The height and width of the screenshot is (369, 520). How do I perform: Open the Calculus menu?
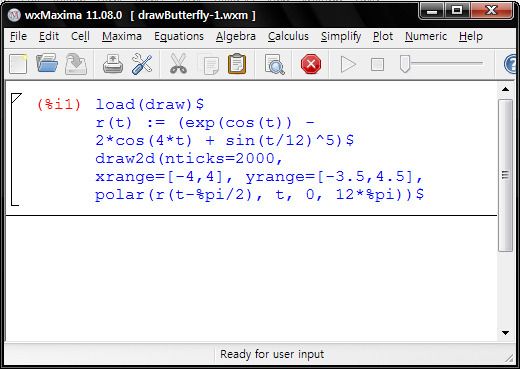288,36
